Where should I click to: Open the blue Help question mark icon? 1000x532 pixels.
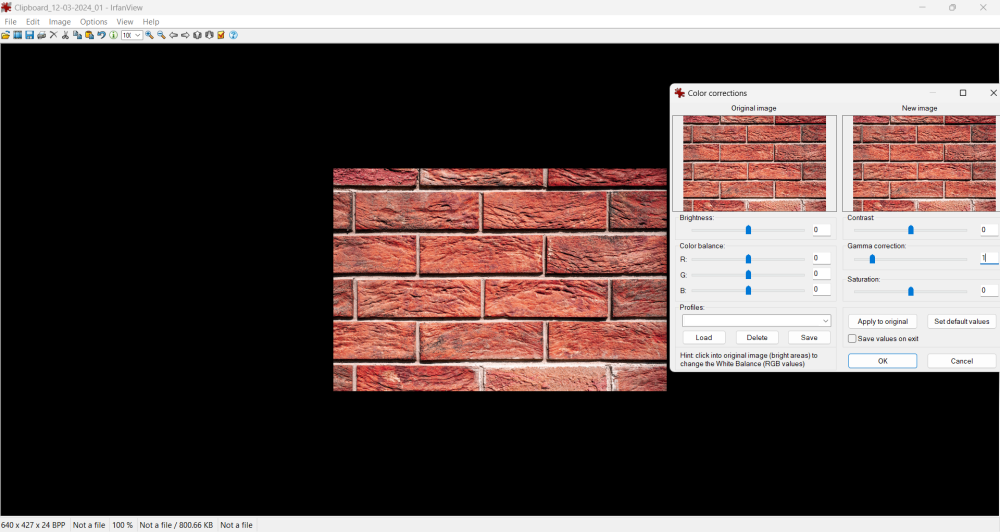233,35
